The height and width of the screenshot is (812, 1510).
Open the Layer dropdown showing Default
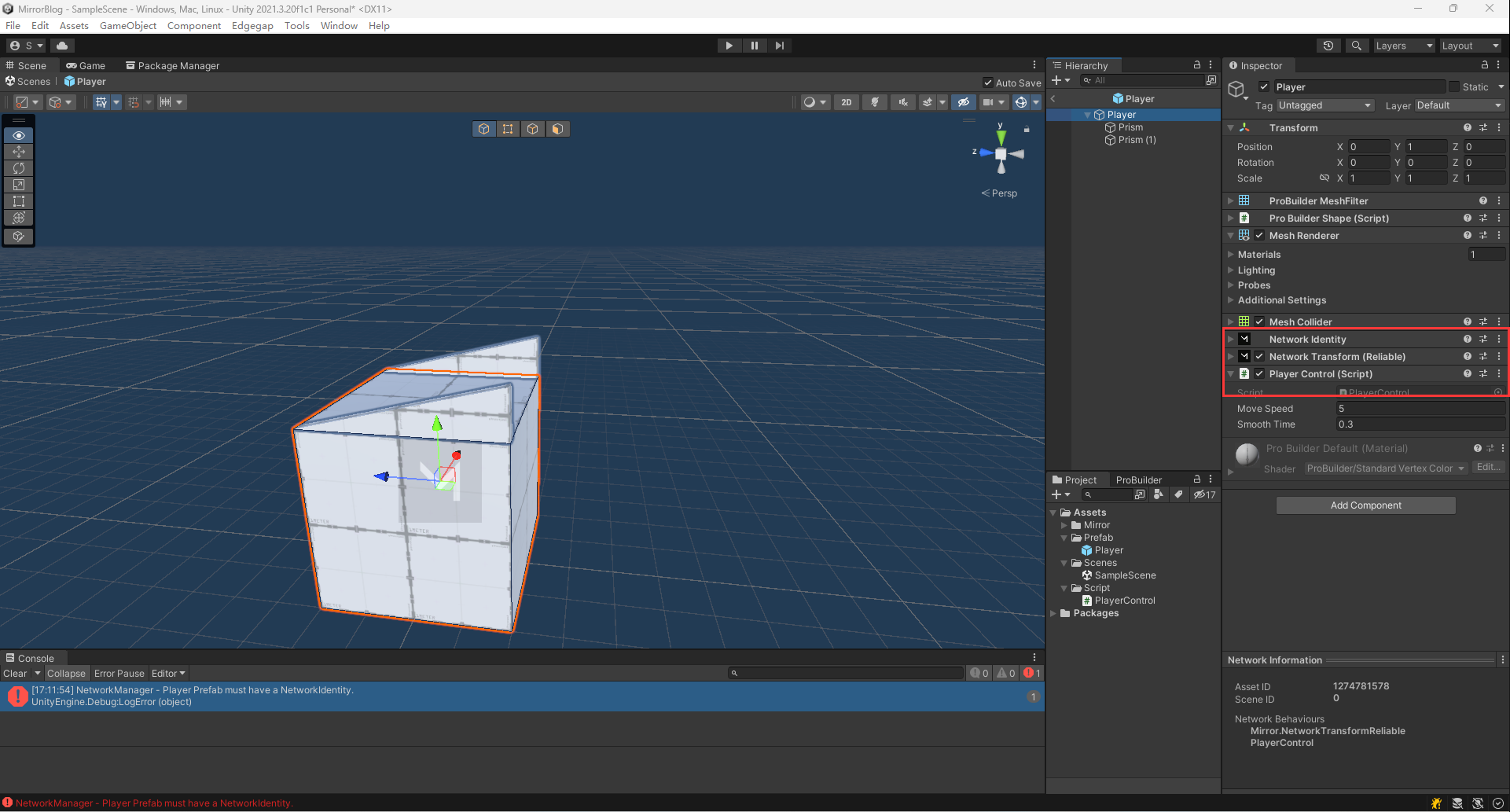point(1459,105)
